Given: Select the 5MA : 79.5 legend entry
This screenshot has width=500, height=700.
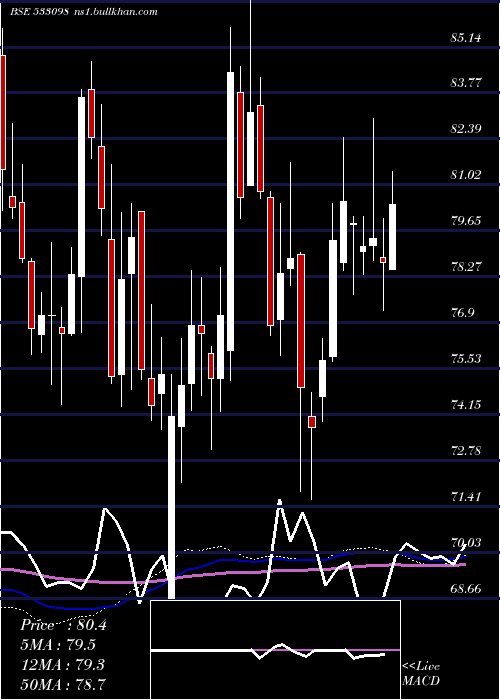Looking at the screenshot, I should pos(58,645).
